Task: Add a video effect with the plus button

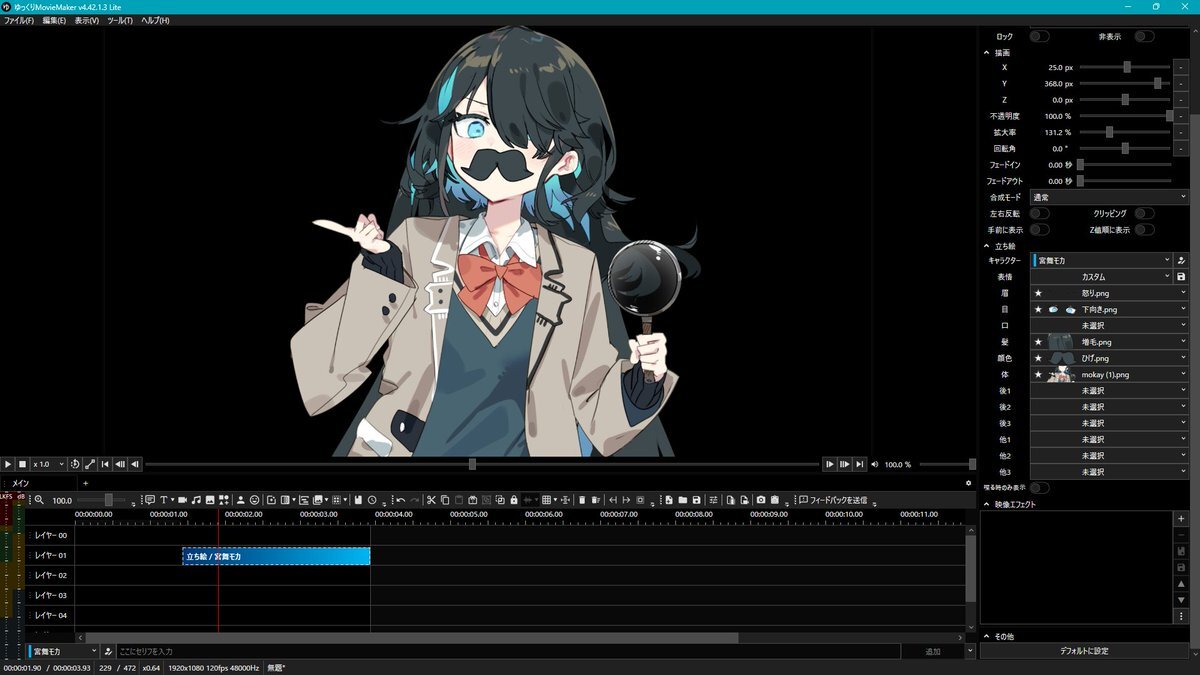Action: (1181, 519)
